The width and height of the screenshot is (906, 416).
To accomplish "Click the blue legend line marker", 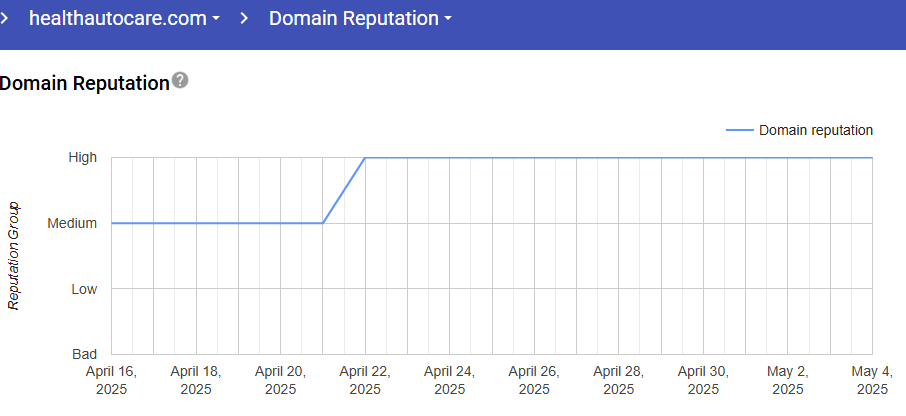I will point(738,130).
